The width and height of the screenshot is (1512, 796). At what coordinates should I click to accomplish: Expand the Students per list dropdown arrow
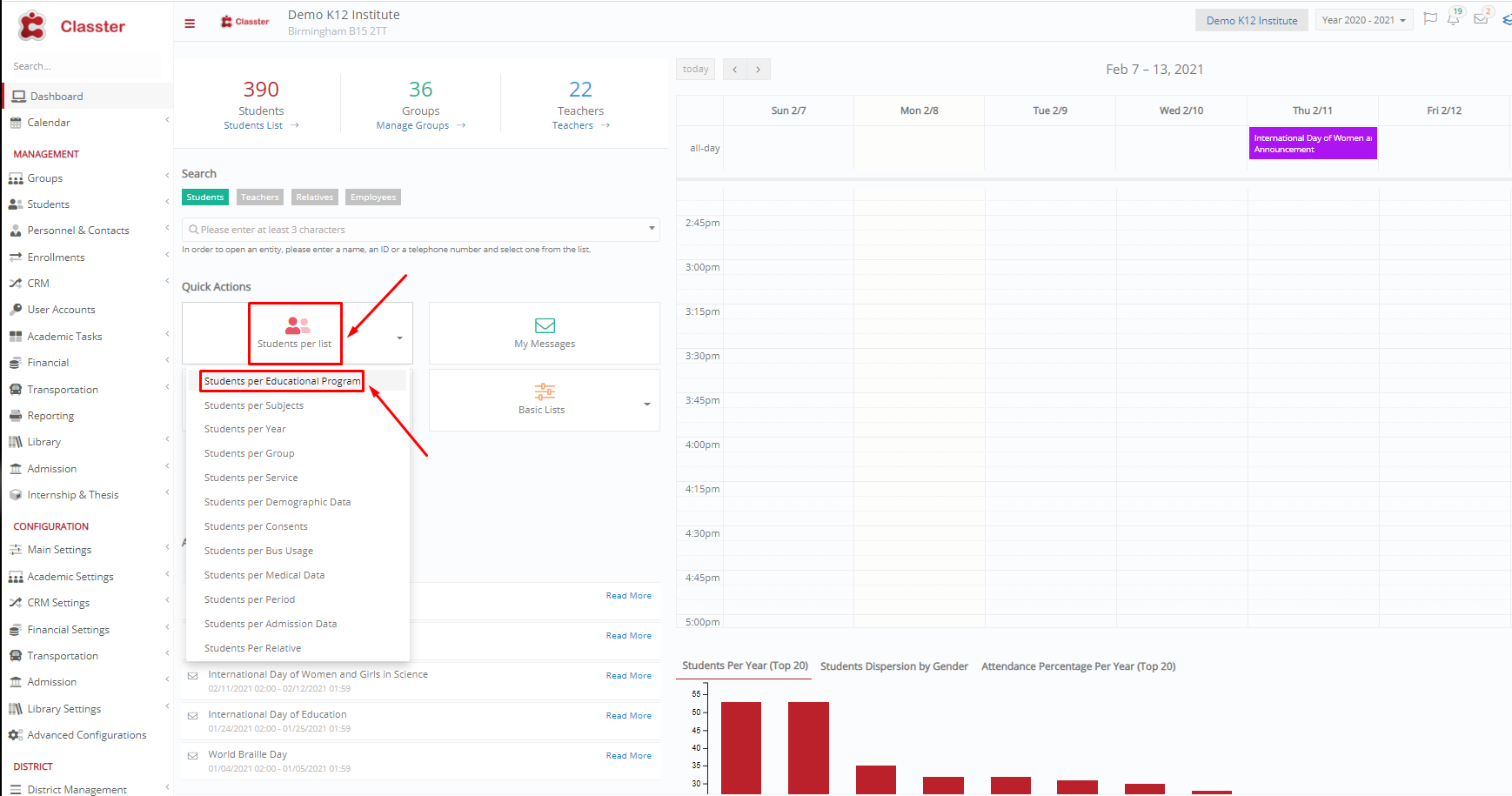[399, 338]
